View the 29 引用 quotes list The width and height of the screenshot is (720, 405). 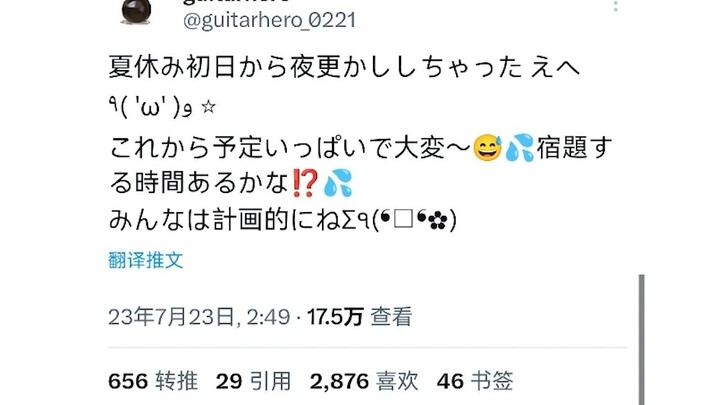tap(253, 381)
